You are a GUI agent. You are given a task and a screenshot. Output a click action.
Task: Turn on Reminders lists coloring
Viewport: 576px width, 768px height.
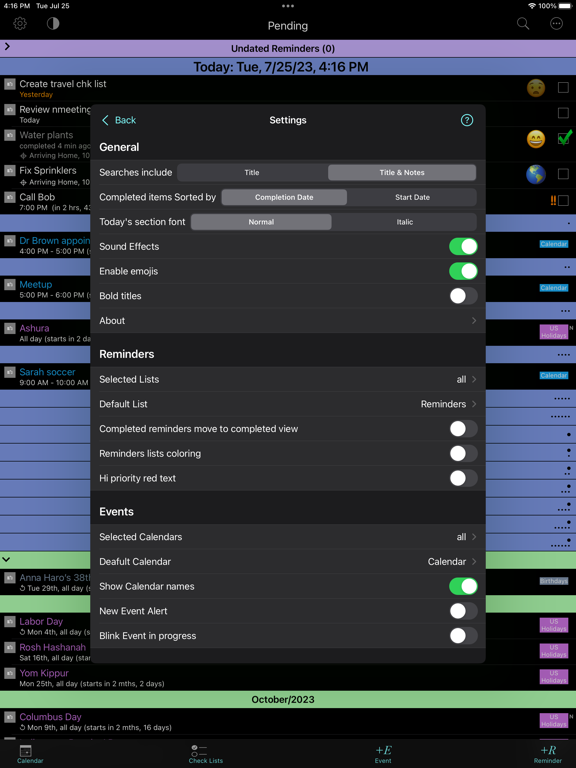pyautogui.click(x=463, y=454)
